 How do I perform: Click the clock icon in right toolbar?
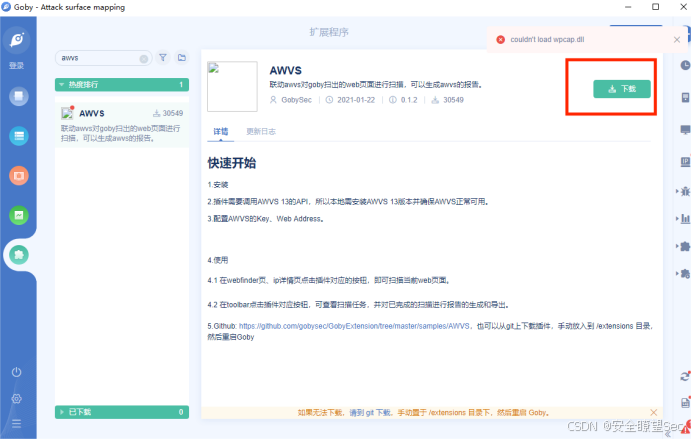pos(685,65)
